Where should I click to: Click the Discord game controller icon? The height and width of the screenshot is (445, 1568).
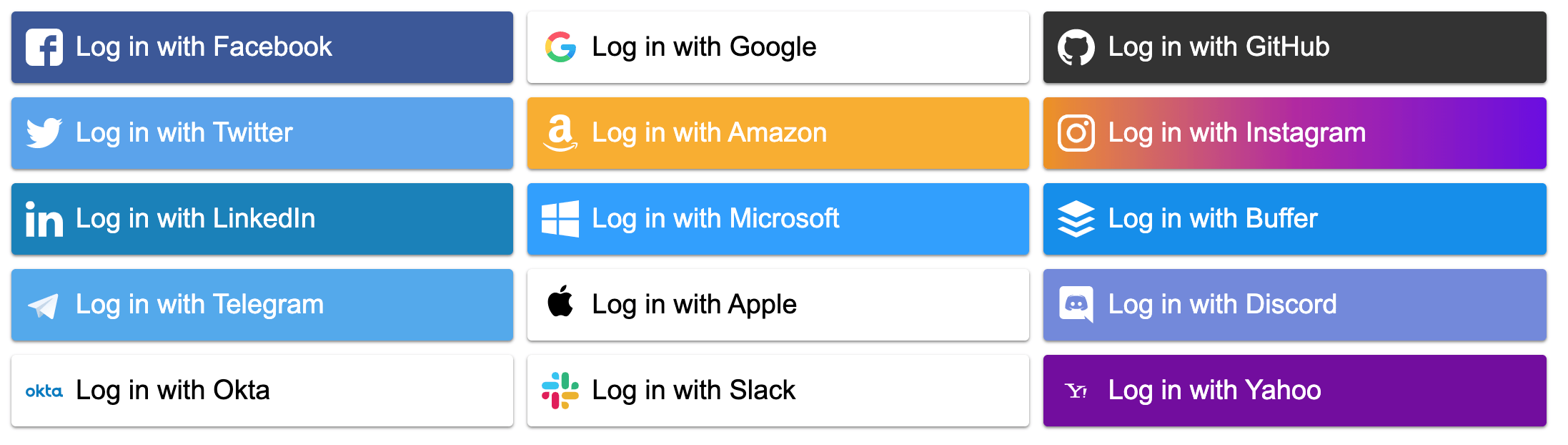tap(1078, 305)
